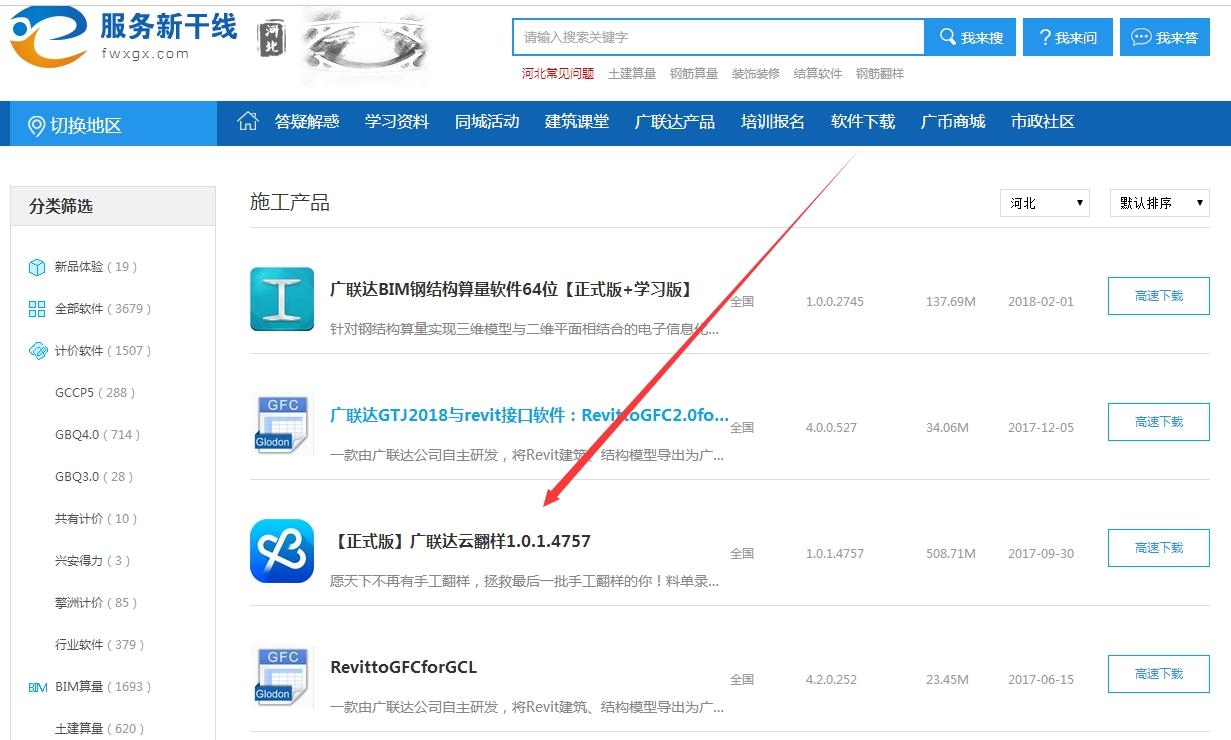Click the 我来答 button

coord(1165,37)
